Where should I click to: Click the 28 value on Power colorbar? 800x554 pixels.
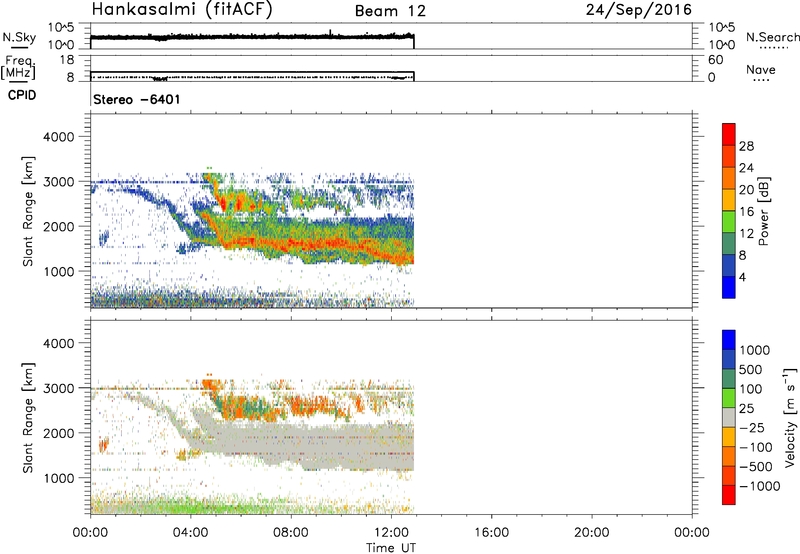pos(746,146)
